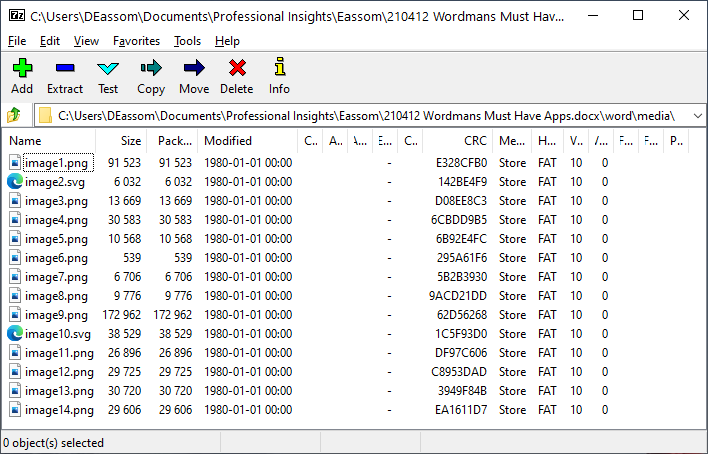Click packed size 30 720 for image13.png
The width and height of the screenshot is (708, 454).
tap(176, 390)
